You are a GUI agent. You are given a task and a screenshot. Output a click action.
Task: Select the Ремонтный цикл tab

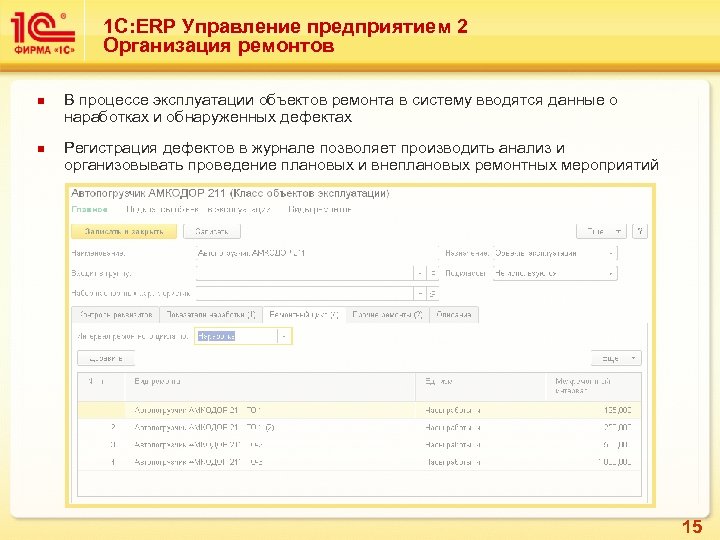click(x=304, y=315)
